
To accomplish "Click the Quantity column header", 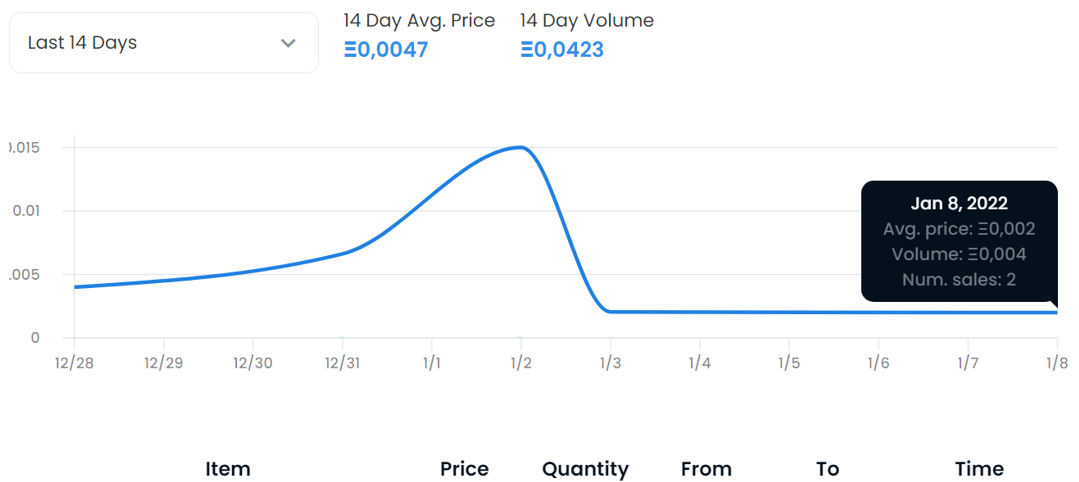I will (x=585, y=469).
